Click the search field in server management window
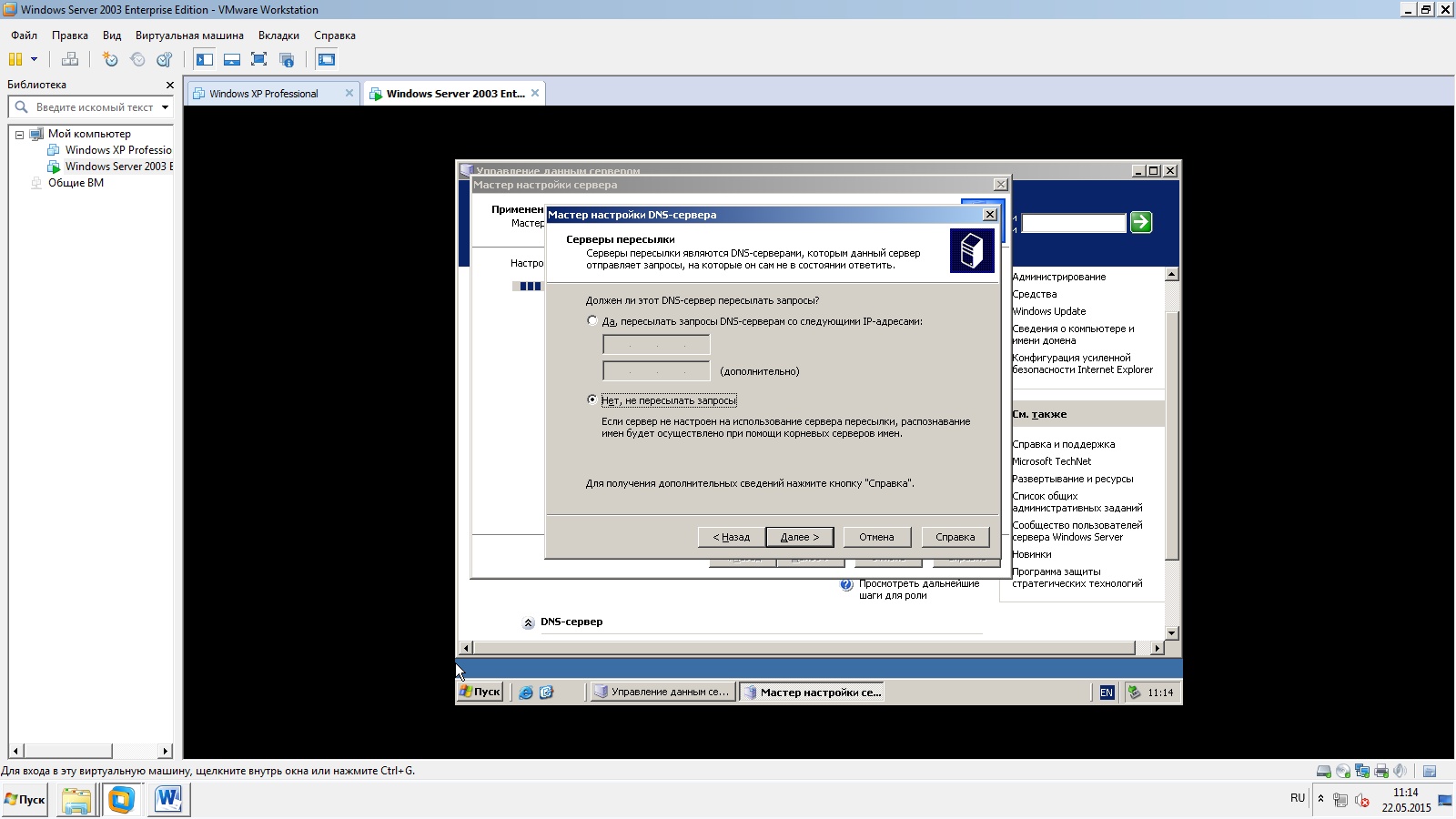The image size is (1456, 819). (1074, 223)
